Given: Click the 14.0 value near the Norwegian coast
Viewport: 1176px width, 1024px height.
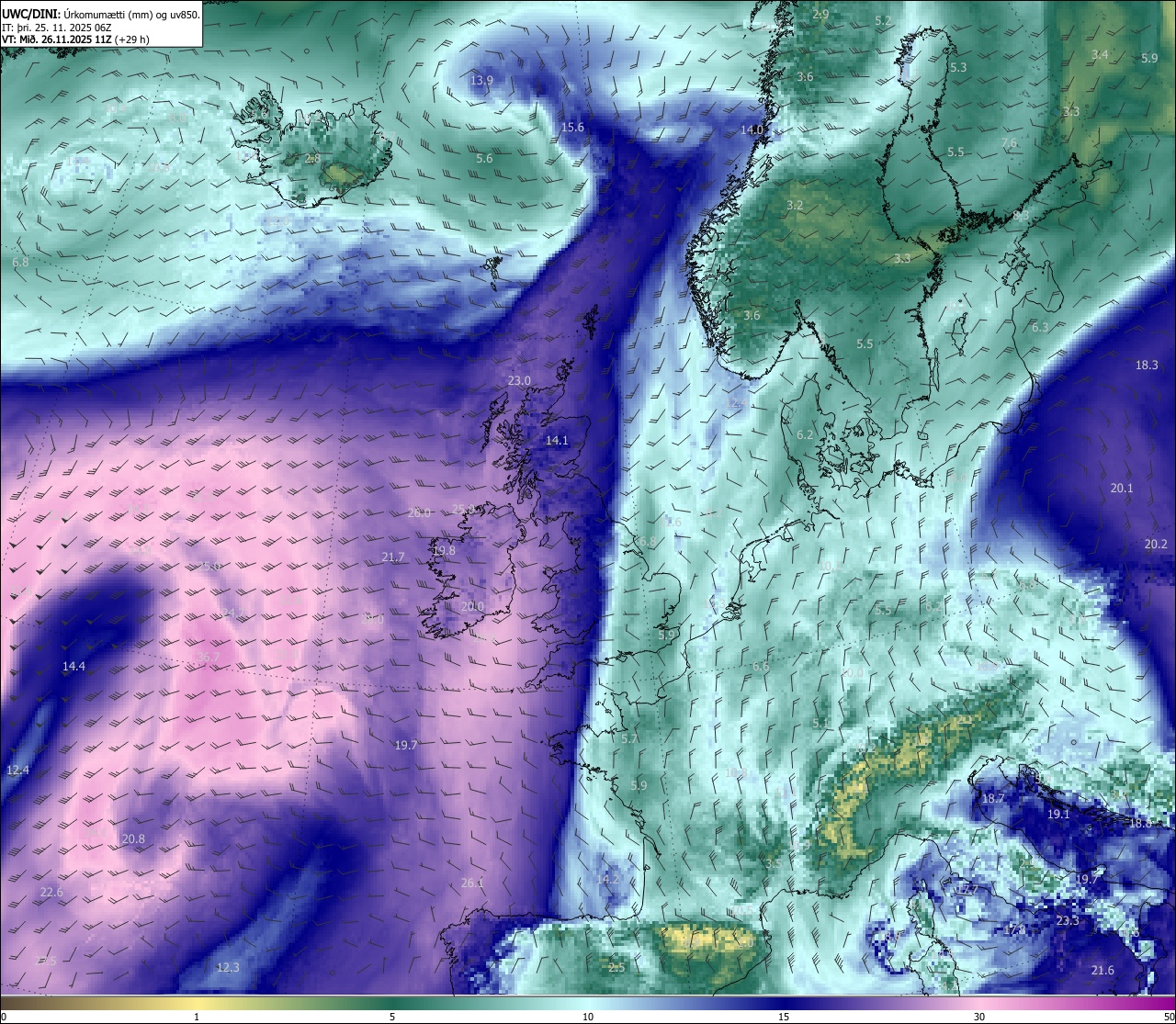Looking at the screenshot, I should 752,130.
